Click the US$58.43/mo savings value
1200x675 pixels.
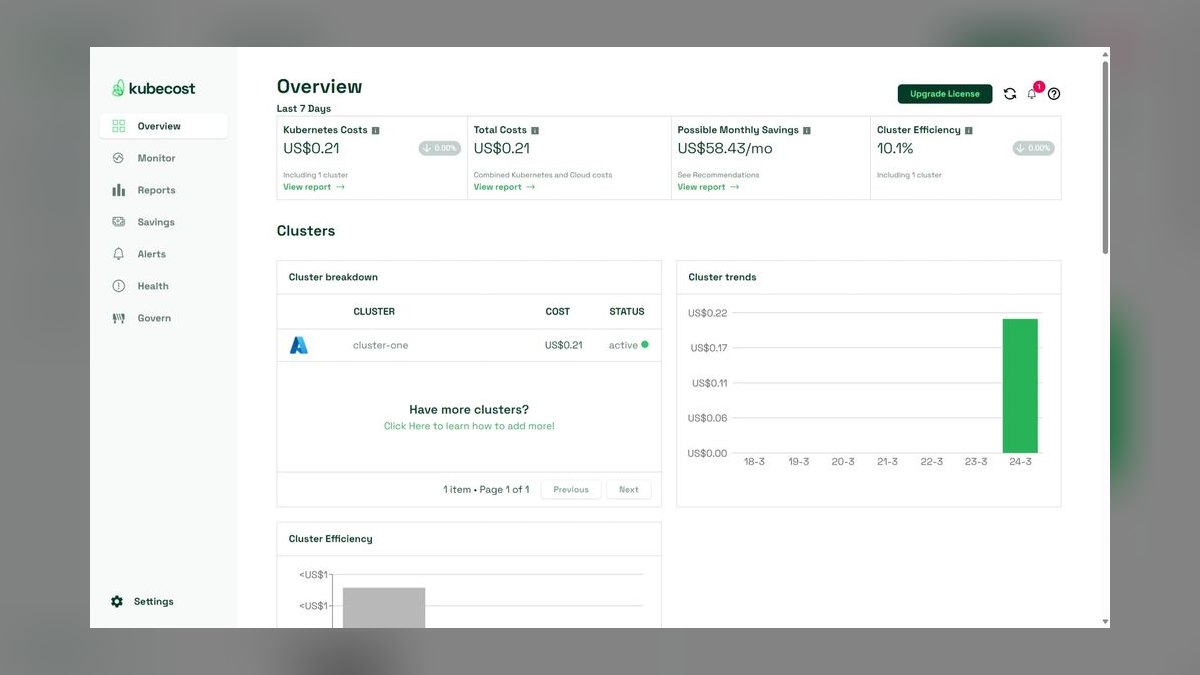tap(725, 148)
